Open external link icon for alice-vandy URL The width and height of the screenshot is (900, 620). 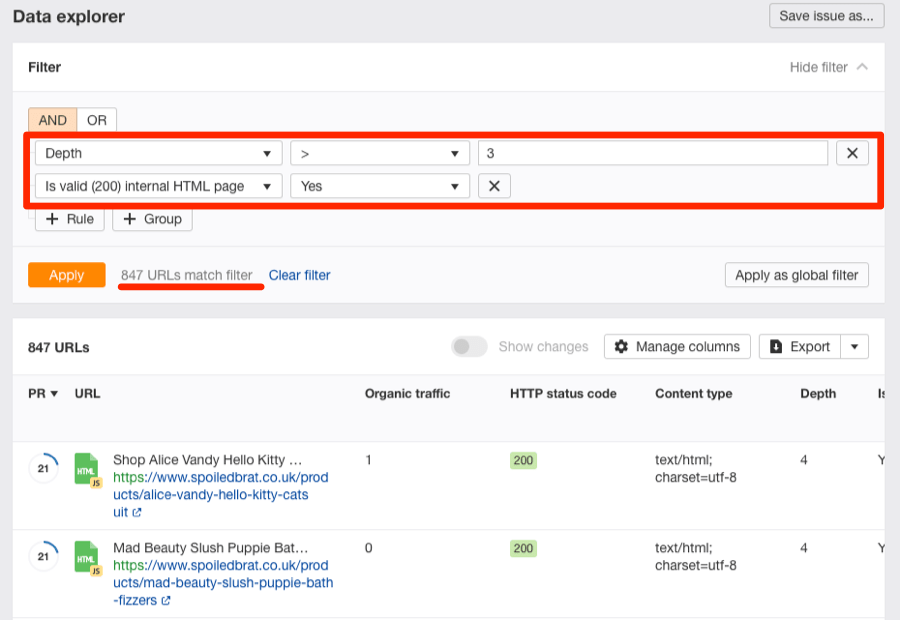(x=137, y=513)
